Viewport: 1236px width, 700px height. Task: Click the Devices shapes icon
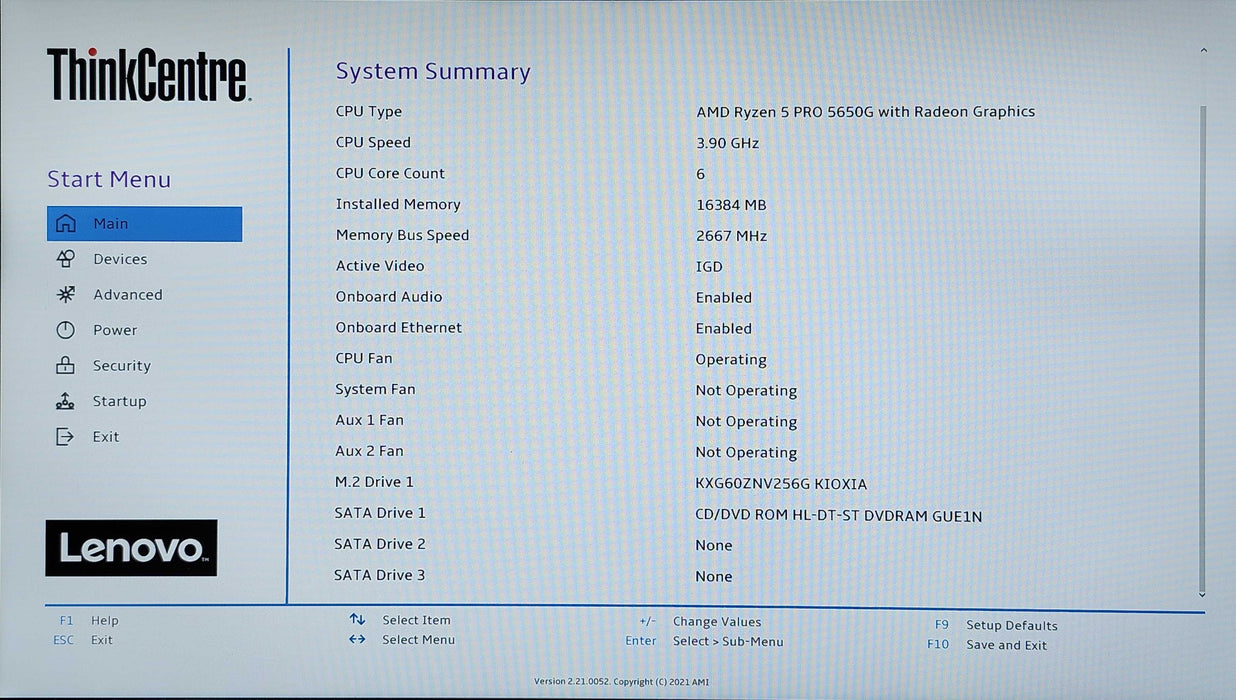66,259
